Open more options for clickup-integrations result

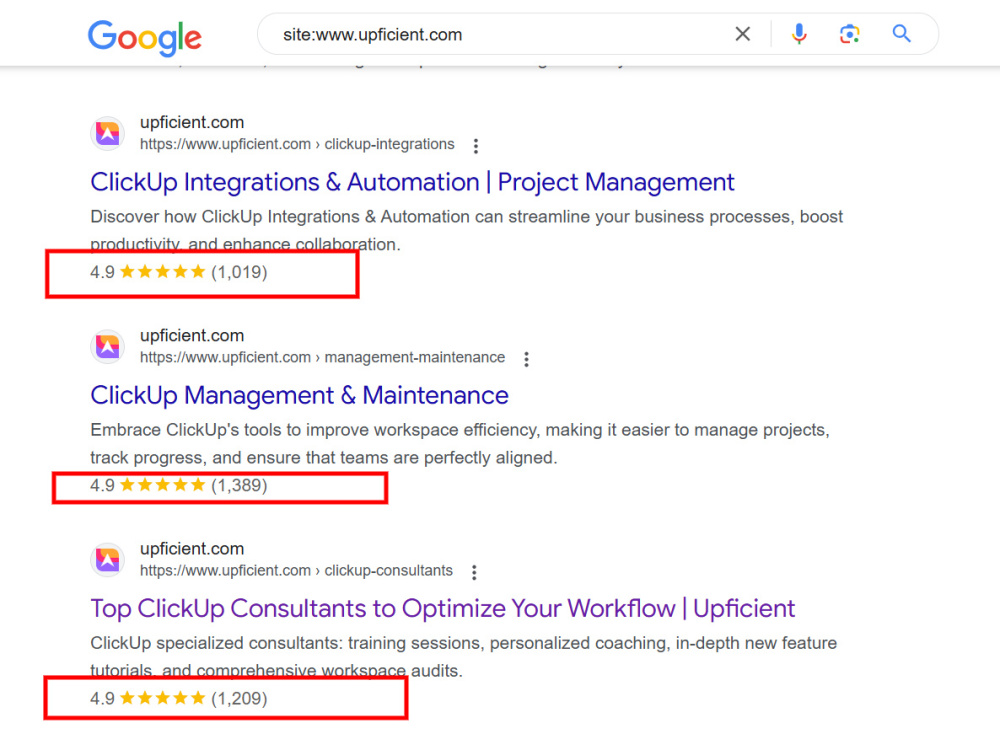click(x=476, y=146)
